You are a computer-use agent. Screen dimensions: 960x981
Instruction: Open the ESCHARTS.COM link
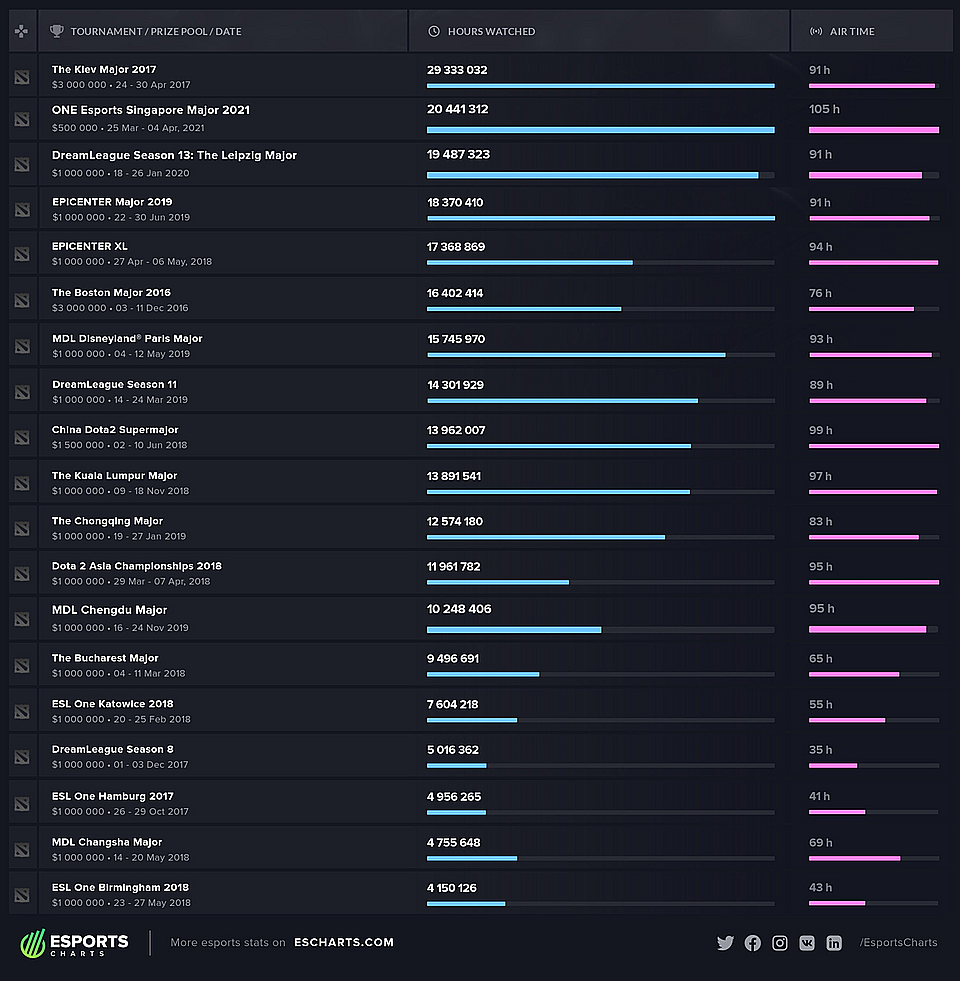344,942
